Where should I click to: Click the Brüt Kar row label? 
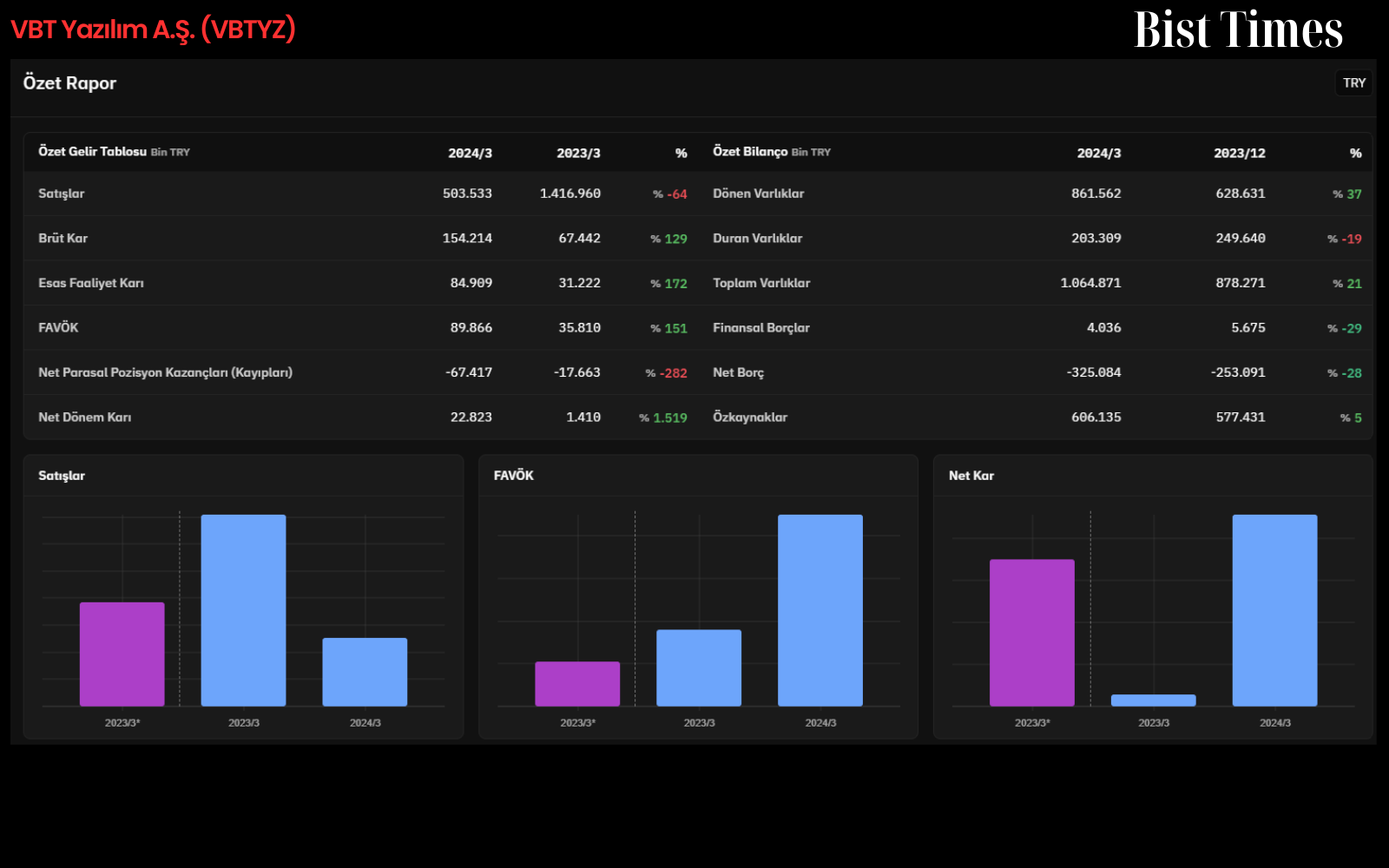pos(63,238)
